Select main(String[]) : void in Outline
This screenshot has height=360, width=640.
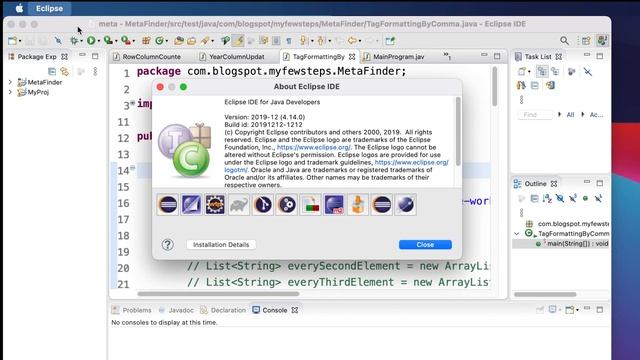point(577,244)
